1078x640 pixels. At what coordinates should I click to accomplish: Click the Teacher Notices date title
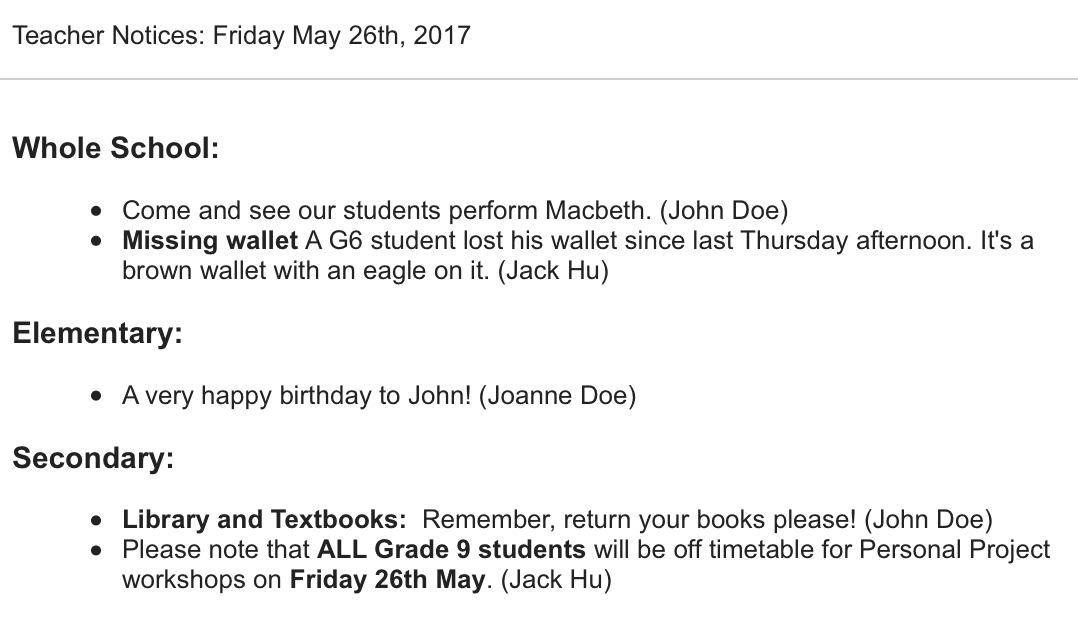241,35
